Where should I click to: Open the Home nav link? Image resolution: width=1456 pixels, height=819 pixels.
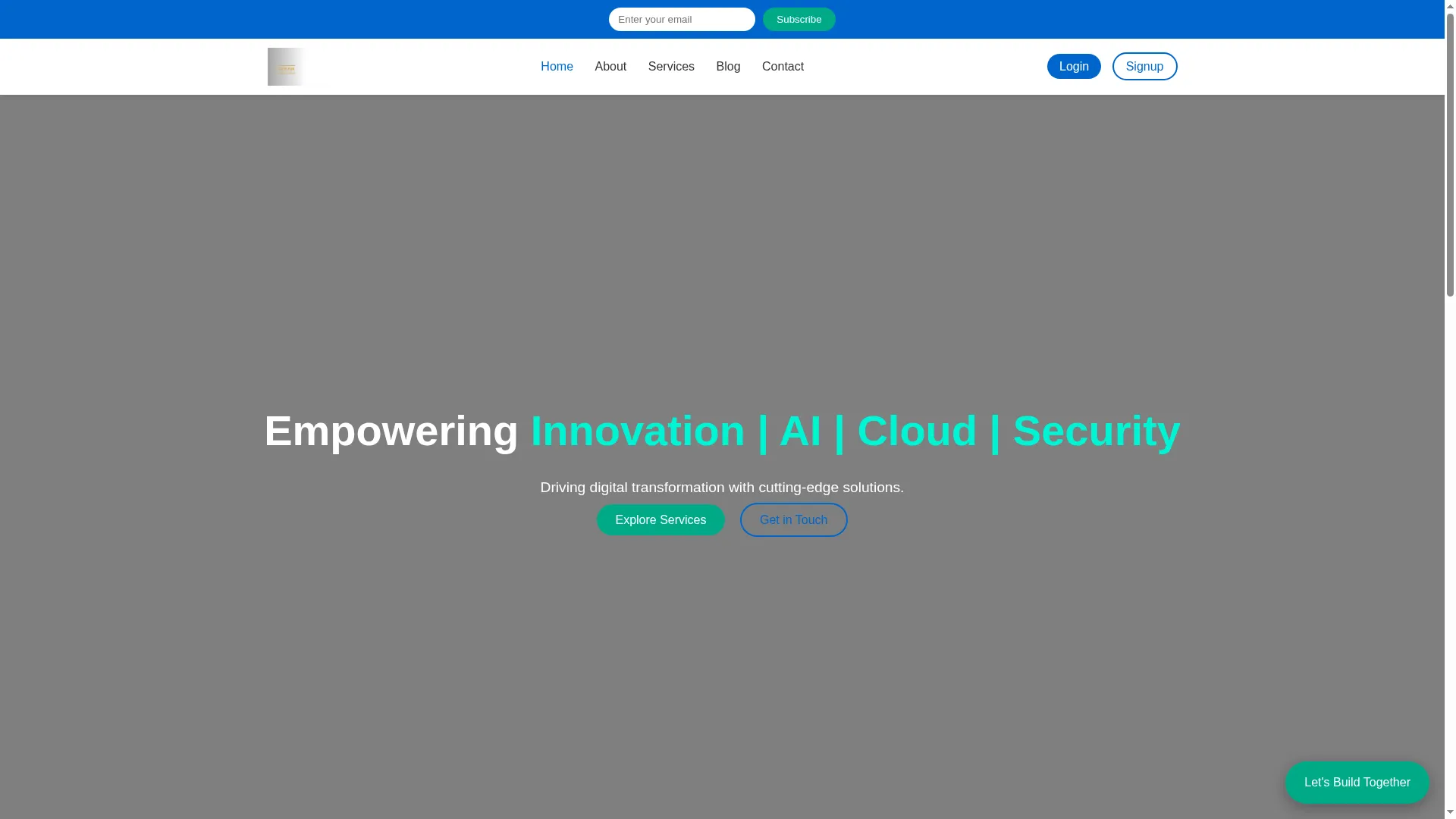click(x=557, y=67)
